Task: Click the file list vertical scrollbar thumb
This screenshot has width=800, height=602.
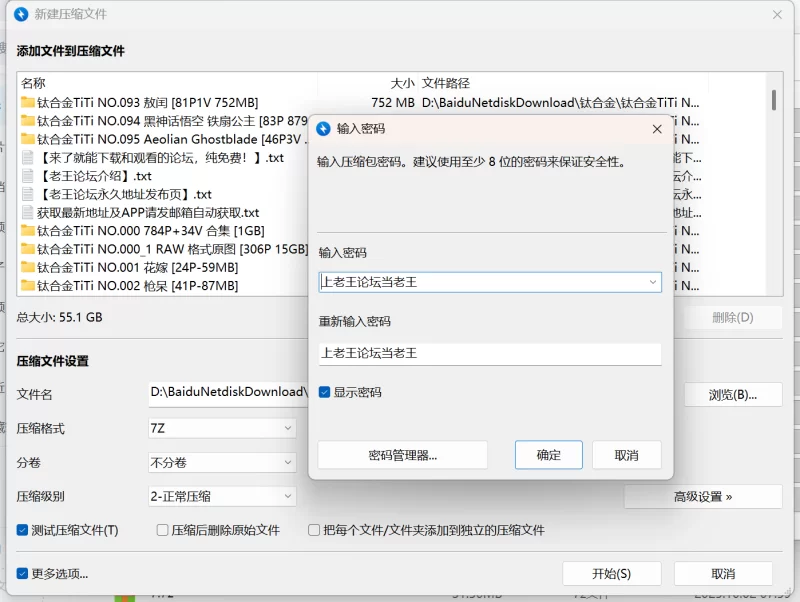Action: (774, 100)
